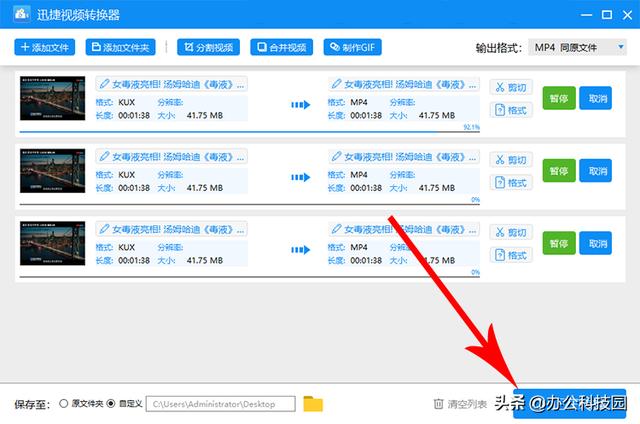The image size is (640, 424).
Task: Select the 自定义 save location radio
Action: click(x=111, y=404)
